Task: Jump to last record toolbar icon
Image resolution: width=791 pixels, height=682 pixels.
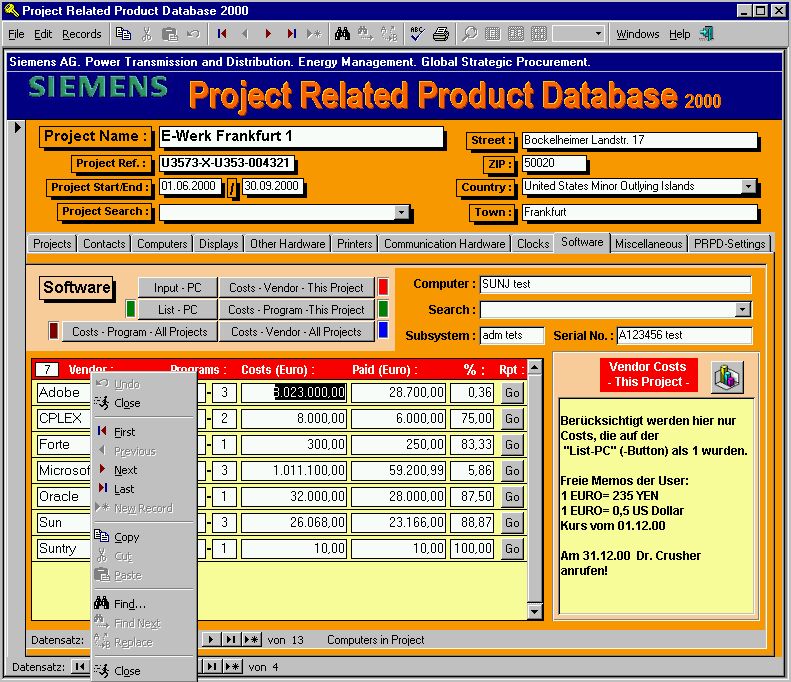Action: [291, 34]
